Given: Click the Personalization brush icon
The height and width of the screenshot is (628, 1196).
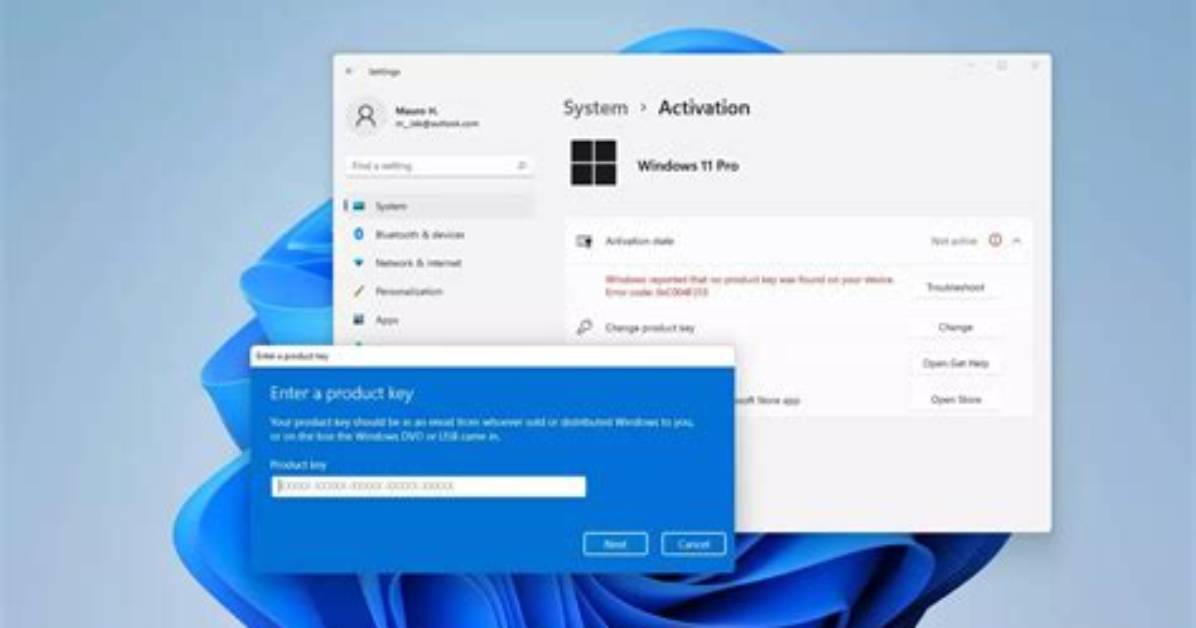Looking at the screenshot, I should [x=358, y=291].
